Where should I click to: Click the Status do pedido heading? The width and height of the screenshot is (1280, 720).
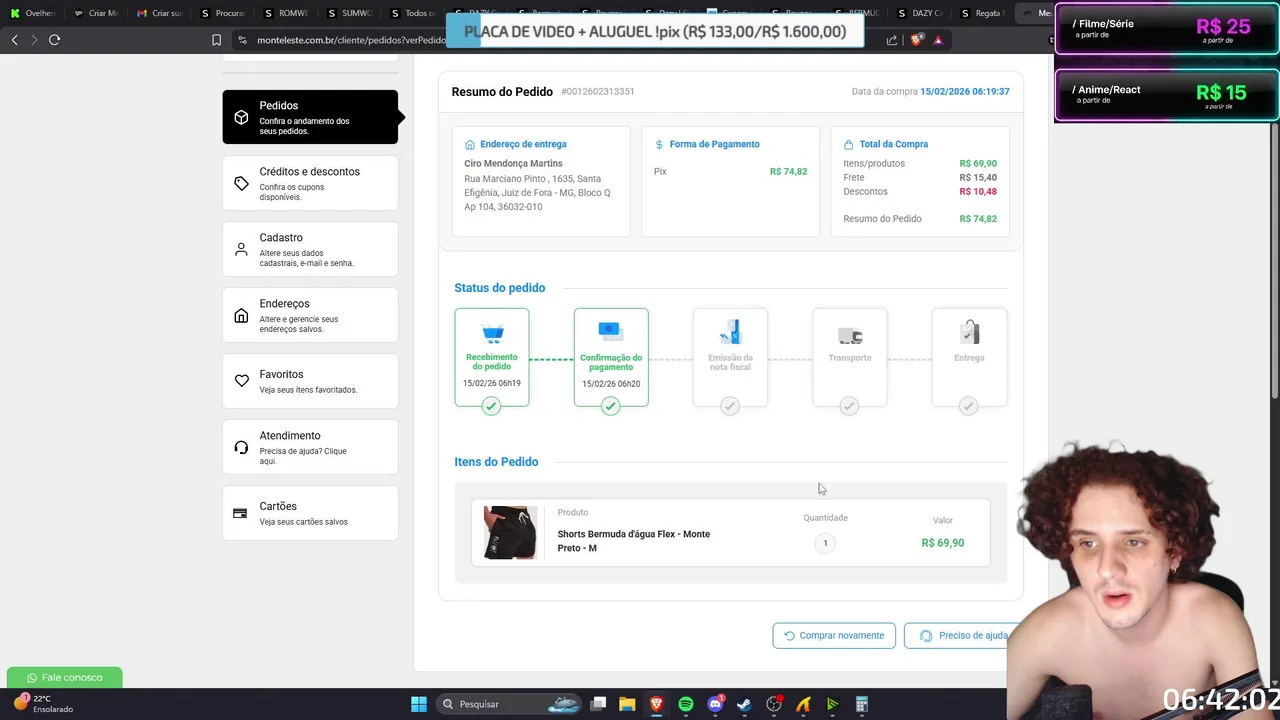pyautogui.click(x=500, y=288)
